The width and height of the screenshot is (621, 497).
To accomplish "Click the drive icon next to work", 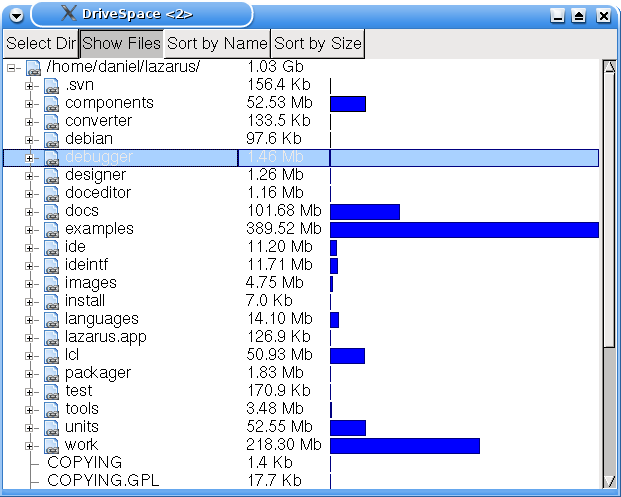I will point(52,445).
